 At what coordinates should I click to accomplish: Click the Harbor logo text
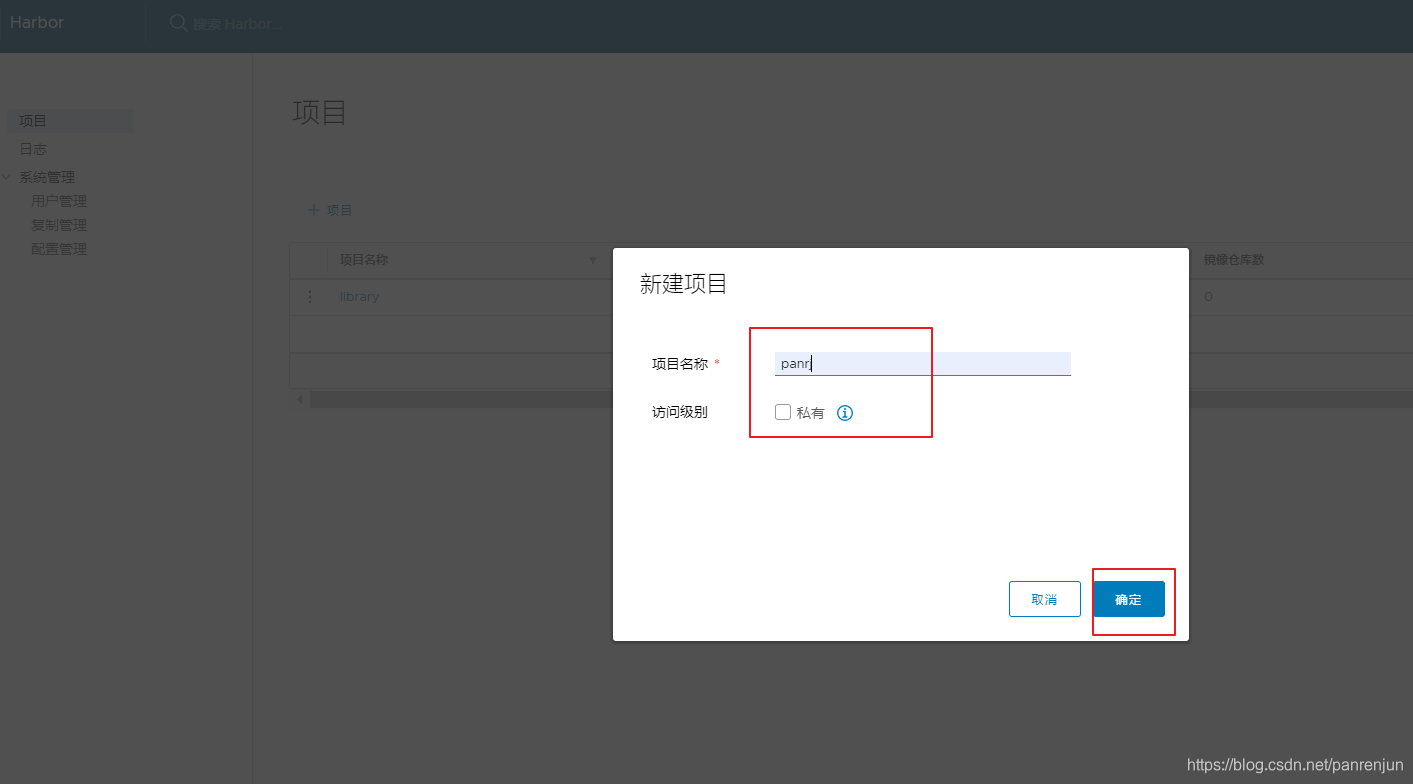coord(37,22)
